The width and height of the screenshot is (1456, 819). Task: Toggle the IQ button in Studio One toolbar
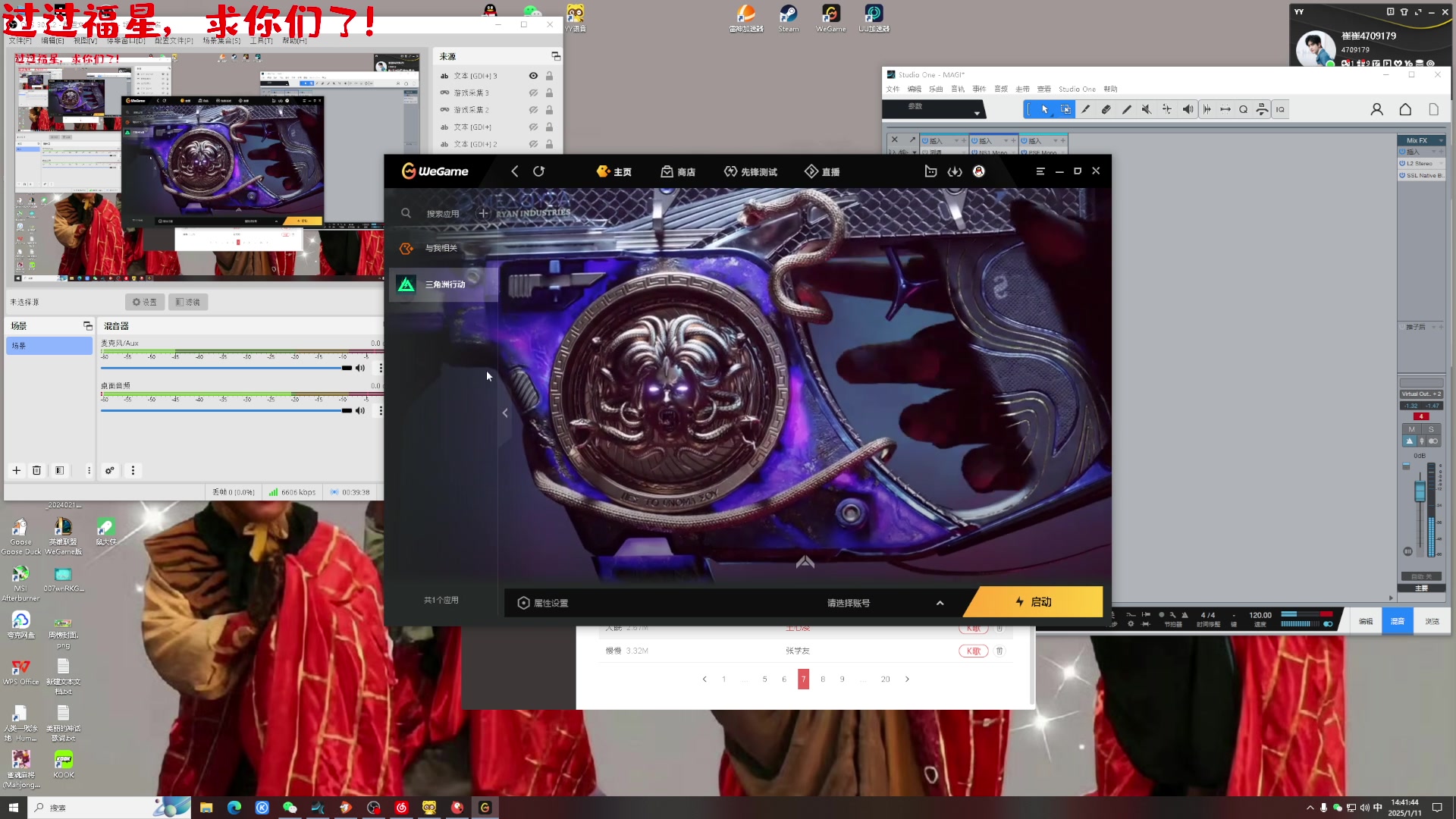click(x=1280, y=109)
